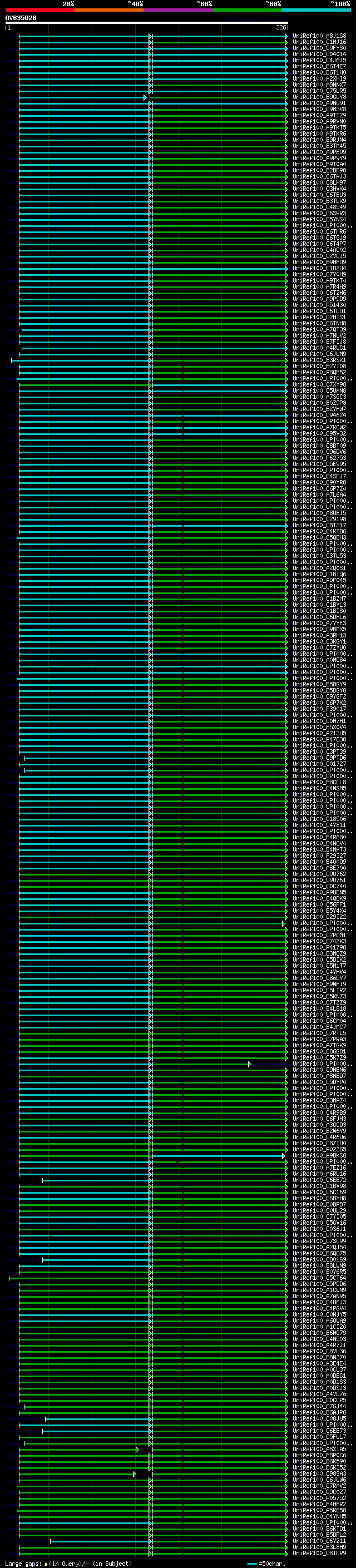Open the UniRef100_A0CU37 entry
The width and height of the screenshot is (356, 1568).
tap(319, 1369)
